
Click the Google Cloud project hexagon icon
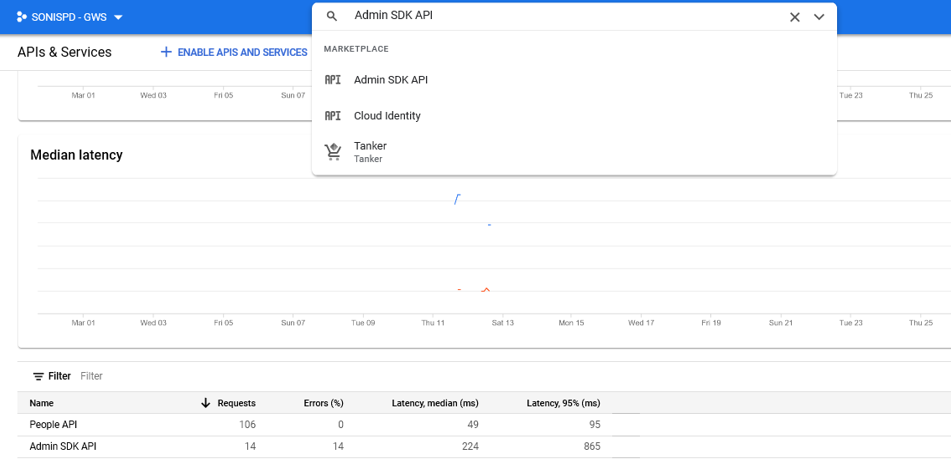pyautogui.click(x=21, y=17)
